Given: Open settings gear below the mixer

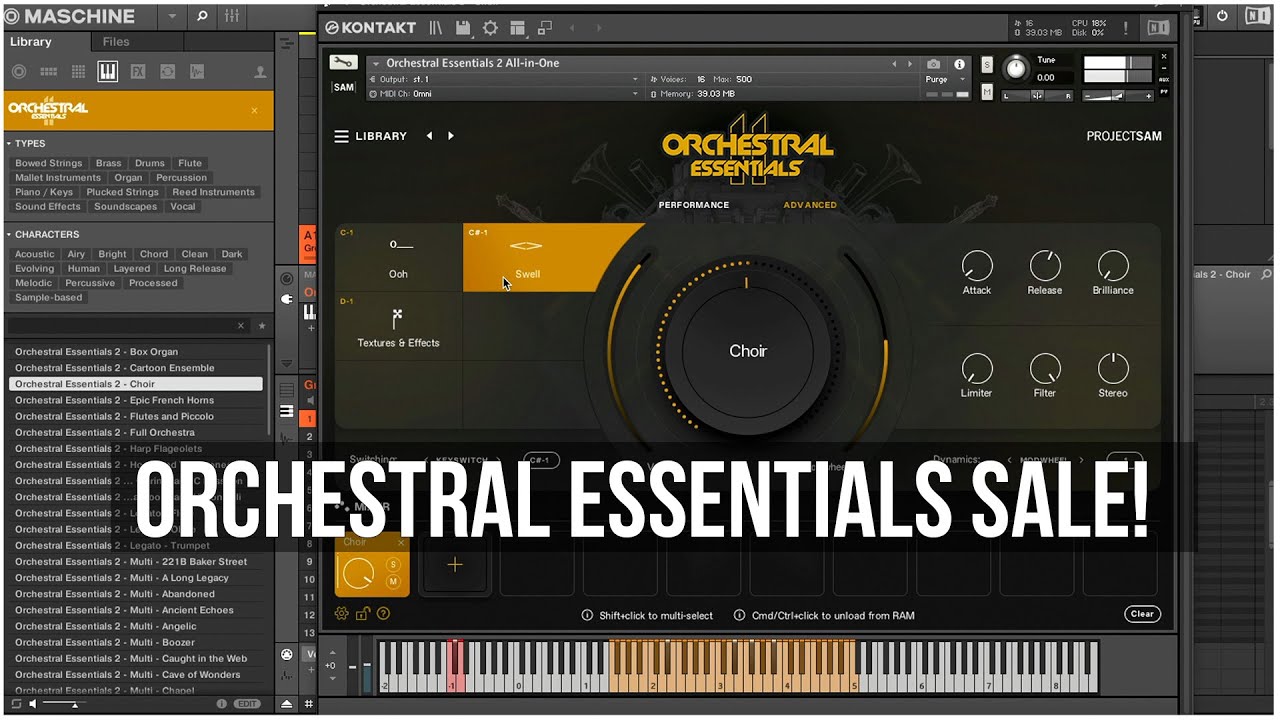Looking at the screenshot, I should 341,614.
